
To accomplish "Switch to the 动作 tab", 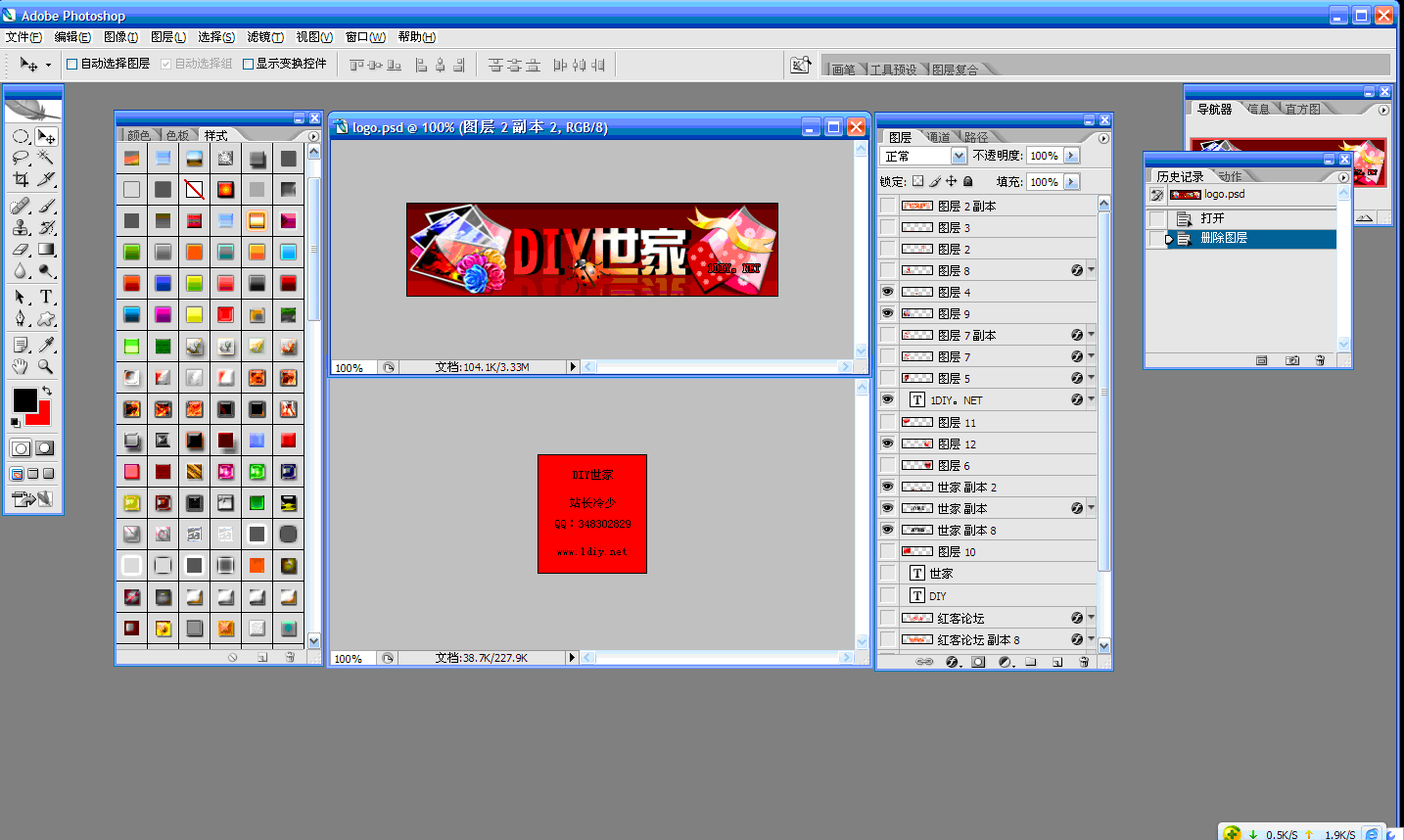I will click(x=1230, y=176).
